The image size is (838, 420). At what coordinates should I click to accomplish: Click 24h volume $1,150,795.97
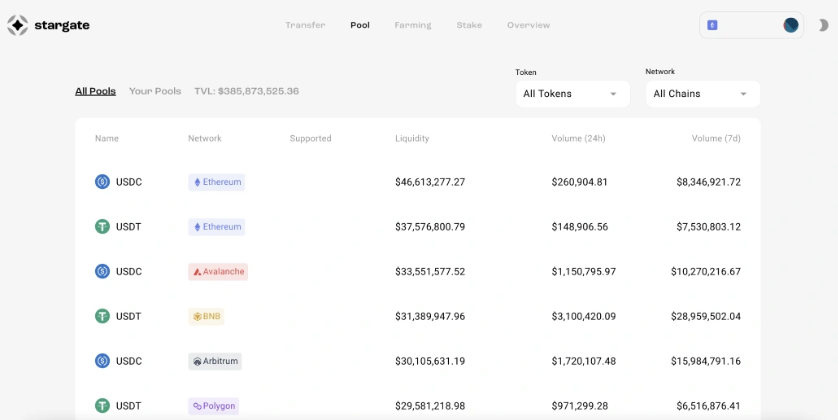click(x=584, y=272)
